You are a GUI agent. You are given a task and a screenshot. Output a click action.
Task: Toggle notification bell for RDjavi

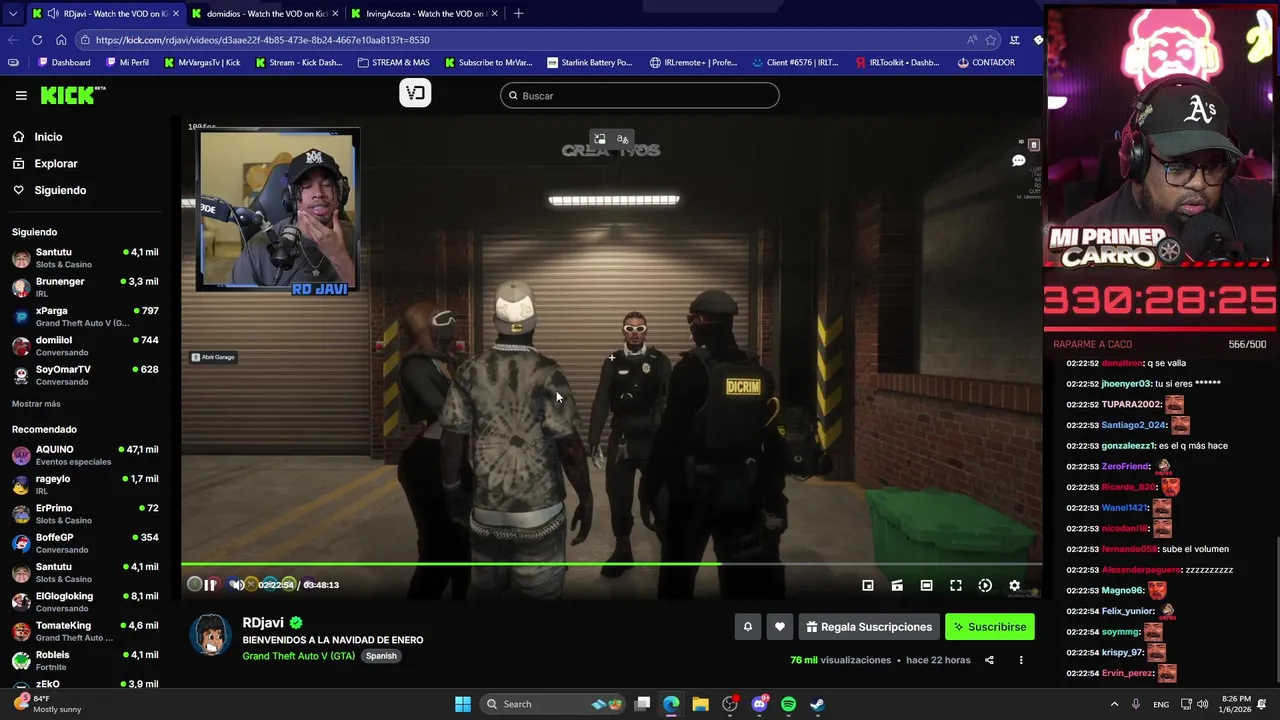(747, 627)
